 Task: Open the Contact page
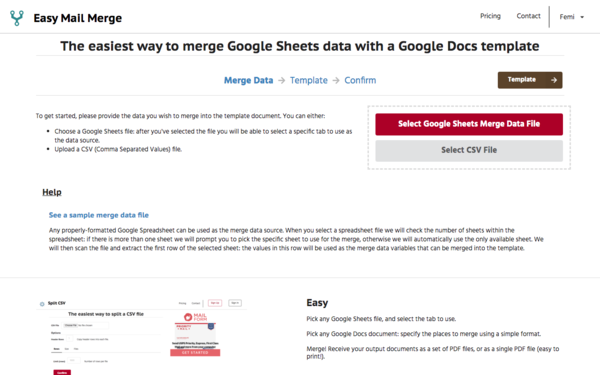click(528, 16)
